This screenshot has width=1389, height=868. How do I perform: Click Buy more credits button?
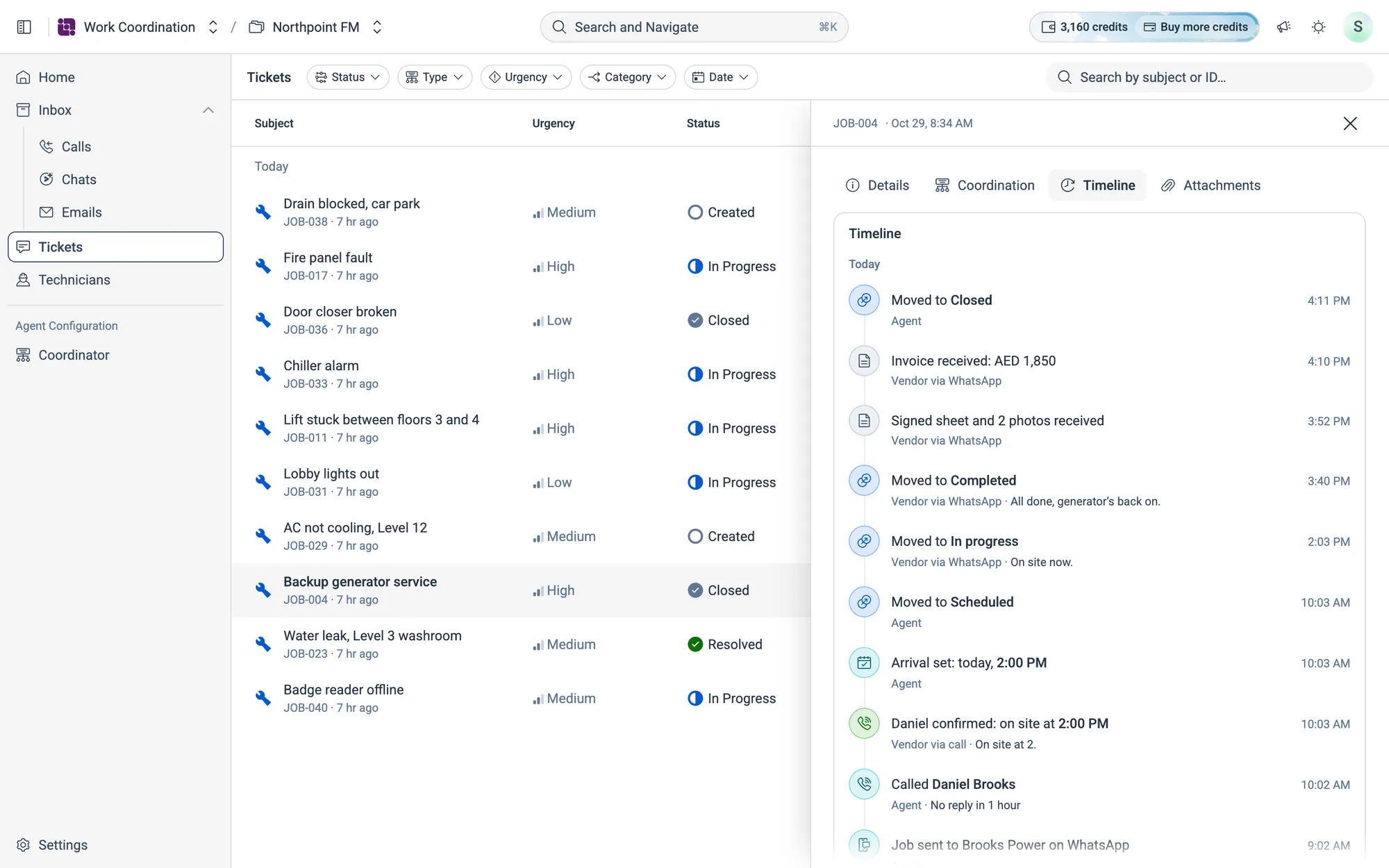pos(1197,27)
